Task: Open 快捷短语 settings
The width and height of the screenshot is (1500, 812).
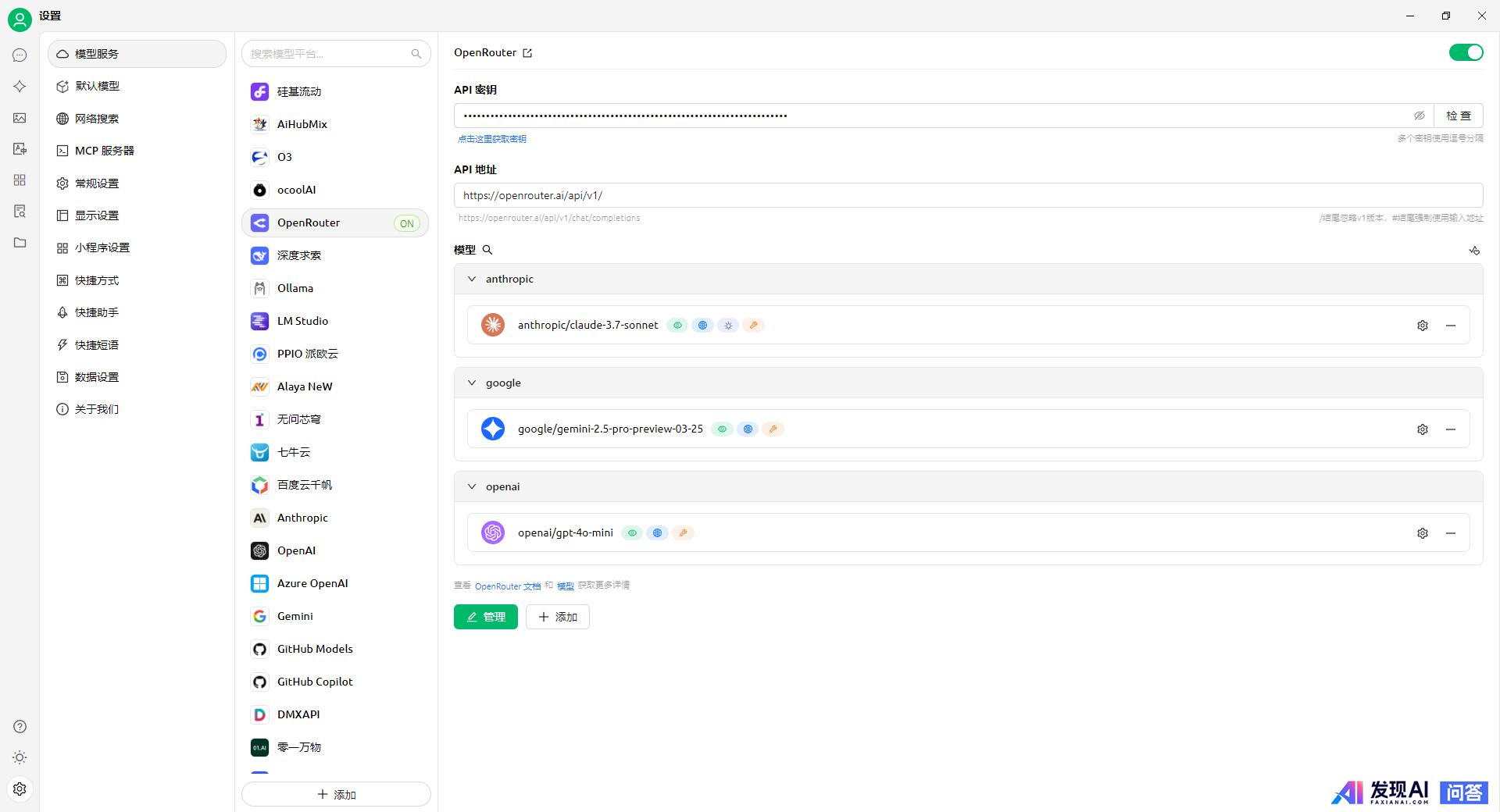Action: coord(137,345)
